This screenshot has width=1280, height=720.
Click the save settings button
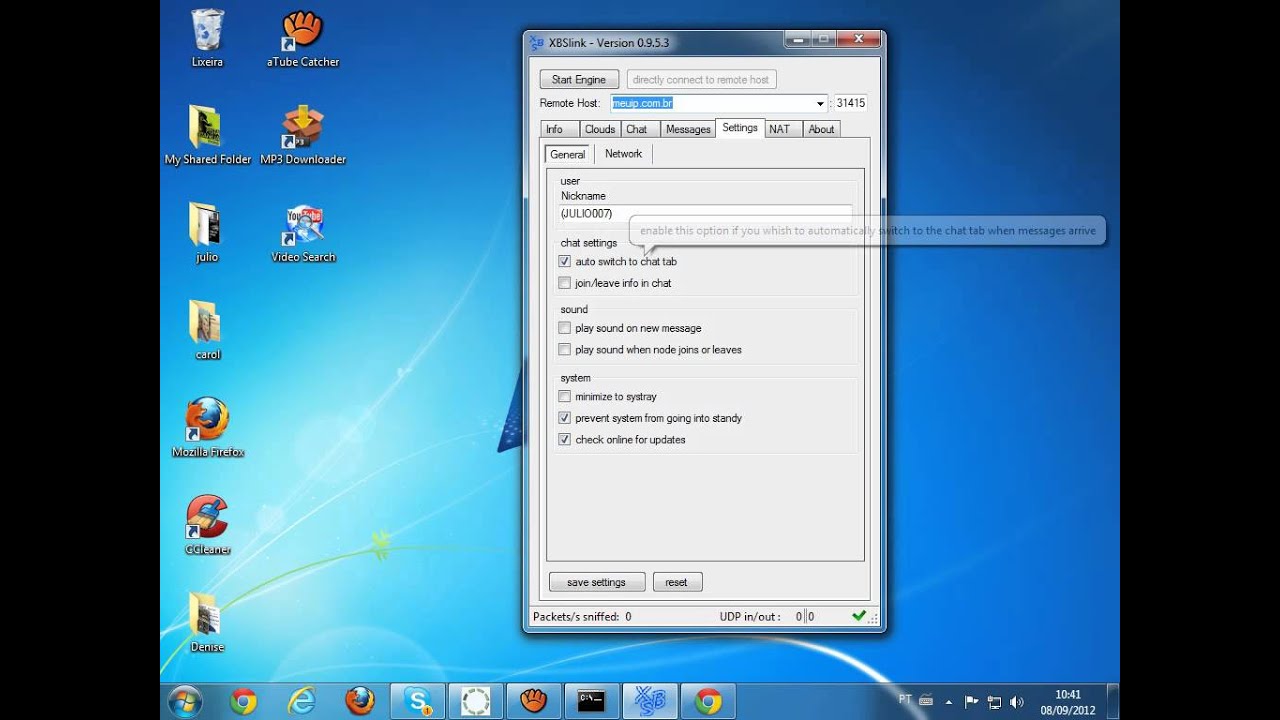[596, 582]
